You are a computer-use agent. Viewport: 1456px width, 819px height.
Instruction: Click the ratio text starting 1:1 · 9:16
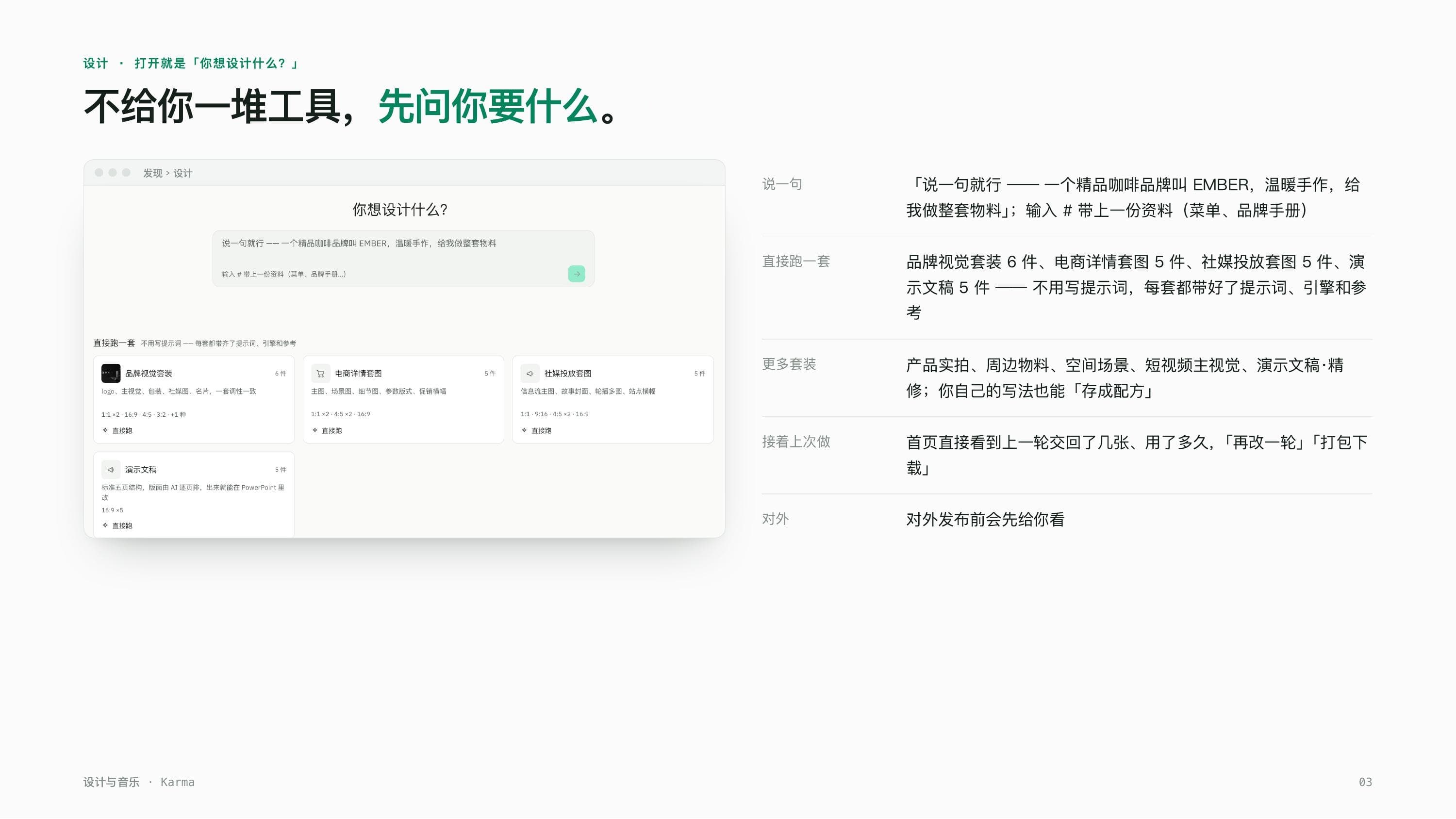point(554,414)
